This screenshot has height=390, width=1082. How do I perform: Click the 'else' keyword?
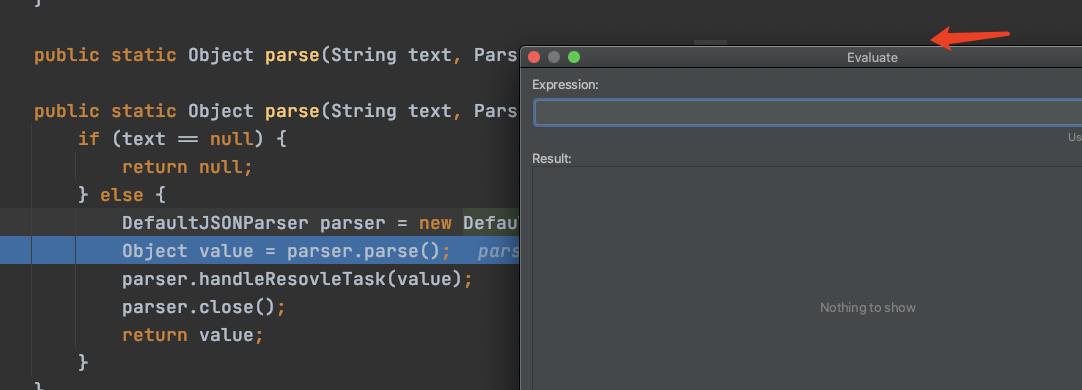(121, 195)
